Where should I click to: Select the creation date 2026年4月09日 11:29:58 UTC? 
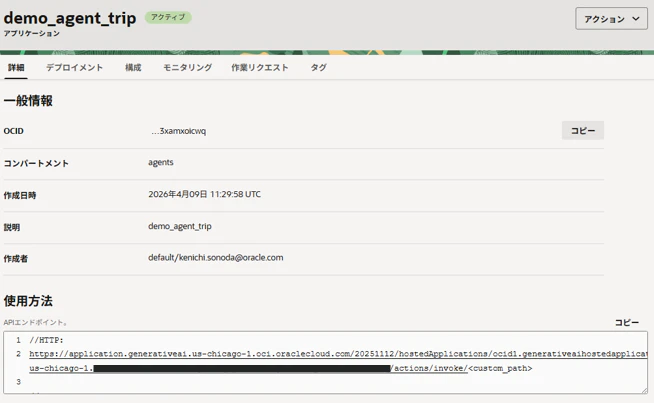(x=204, y=194)
